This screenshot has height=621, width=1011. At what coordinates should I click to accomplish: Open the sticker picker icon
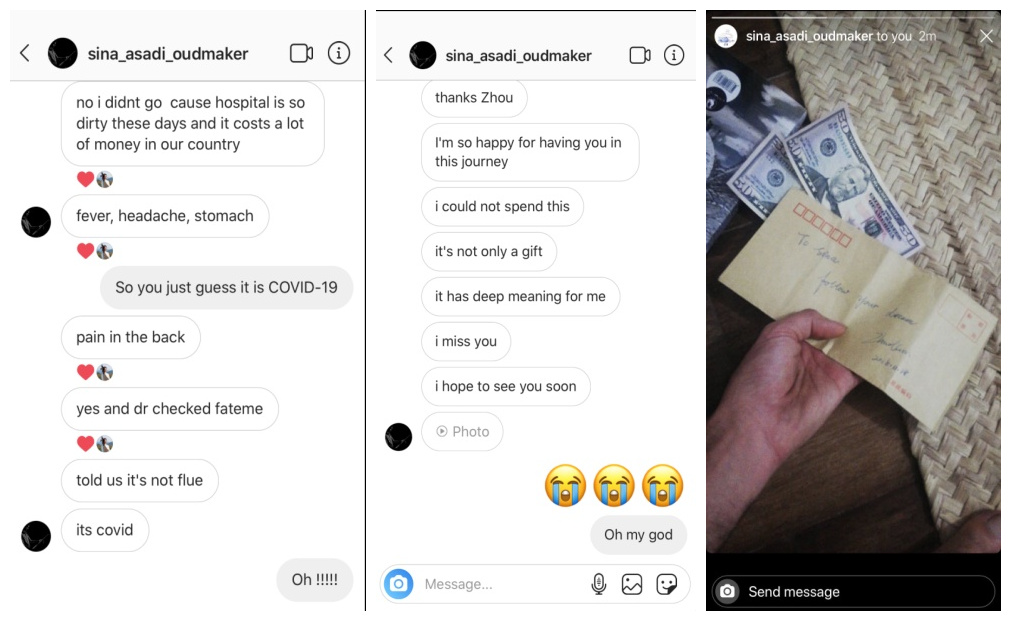point(666,584)
